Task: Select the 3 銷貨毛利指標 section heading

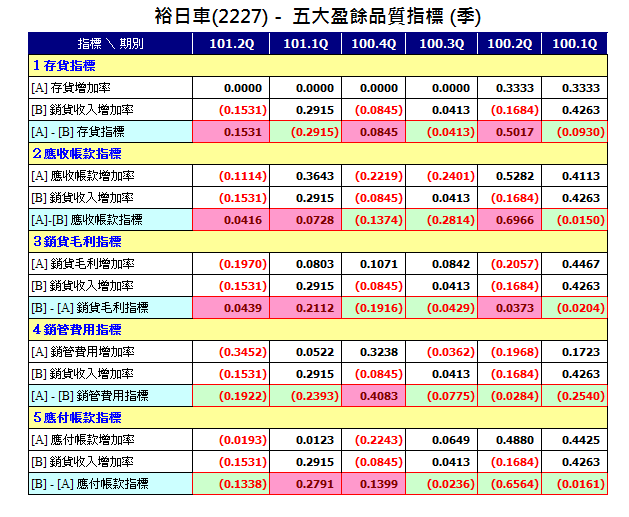Action: 77,241
